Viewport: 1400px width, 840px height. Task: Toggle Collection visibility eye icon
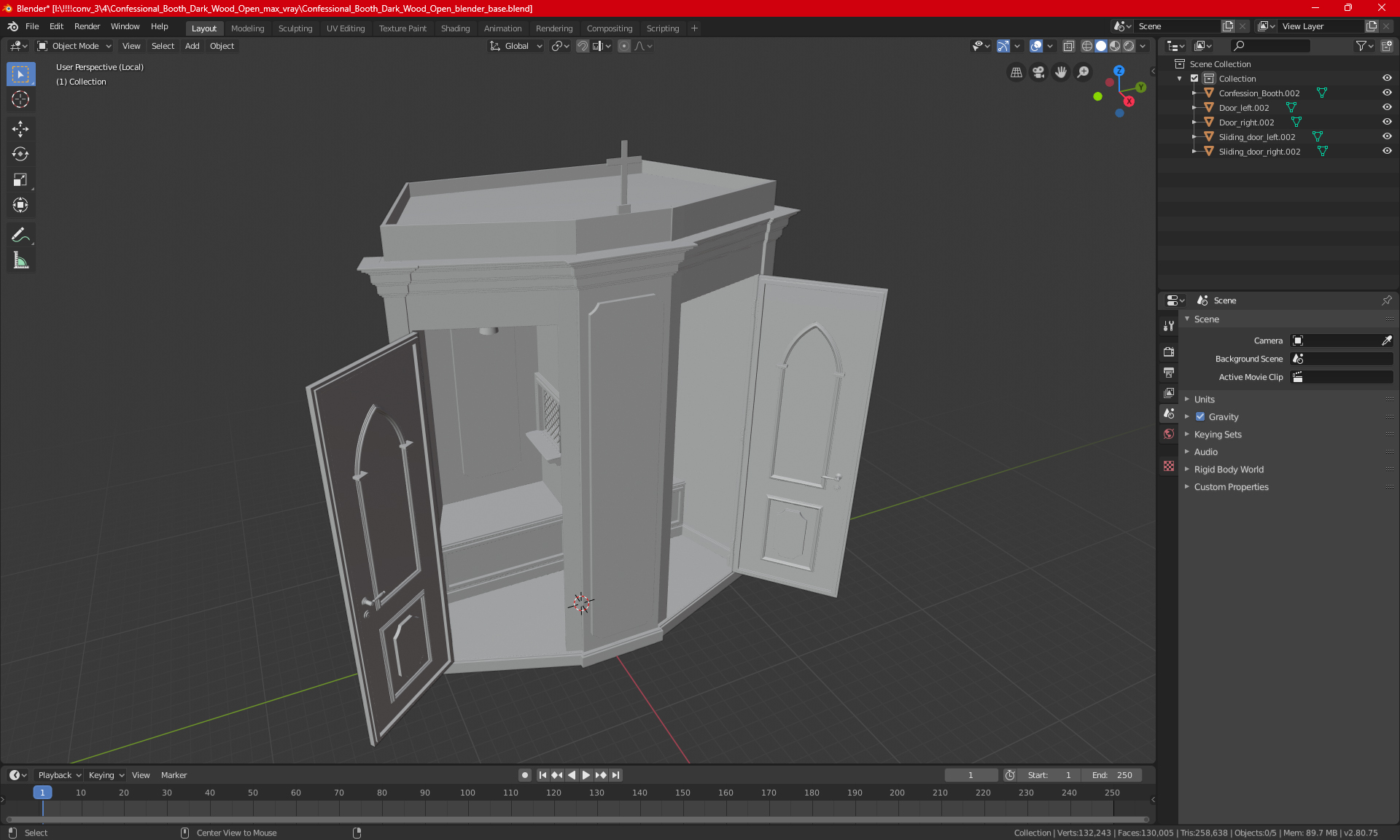point(1387,79)
